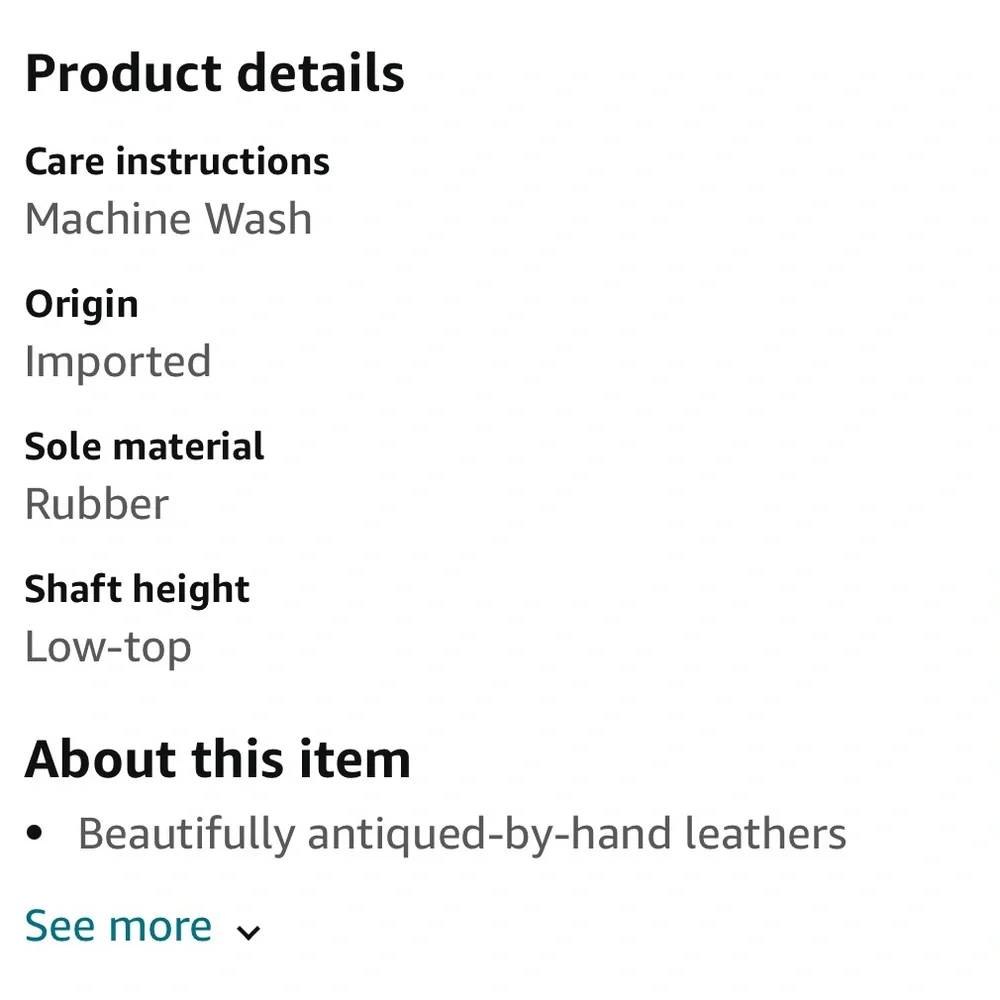Click the See more chevron arrow
The height and width of the screenshot is (1000, 1000).
(x=248, y=932)
